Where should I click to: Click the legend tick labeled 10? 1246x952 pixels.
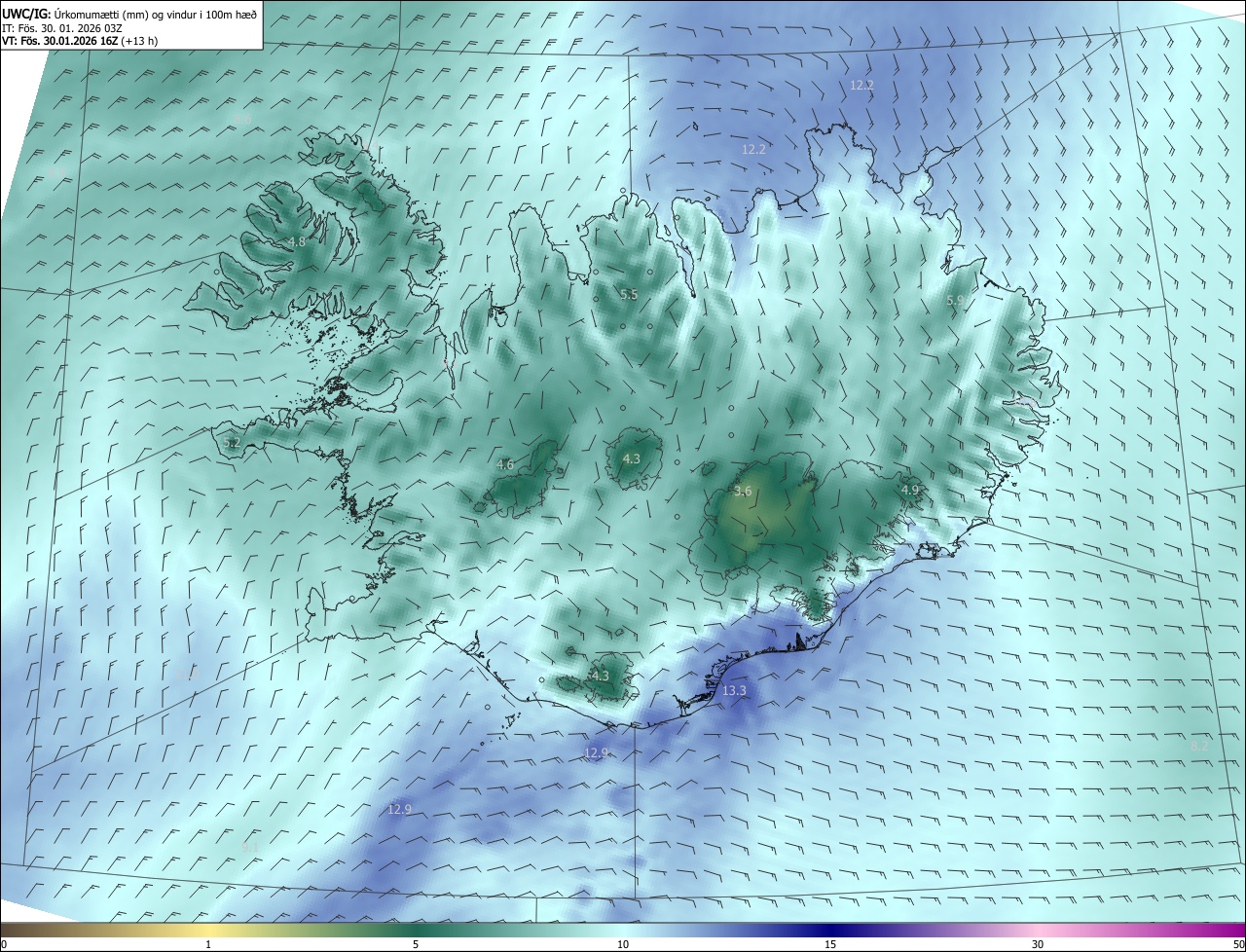tap(623, 944)
